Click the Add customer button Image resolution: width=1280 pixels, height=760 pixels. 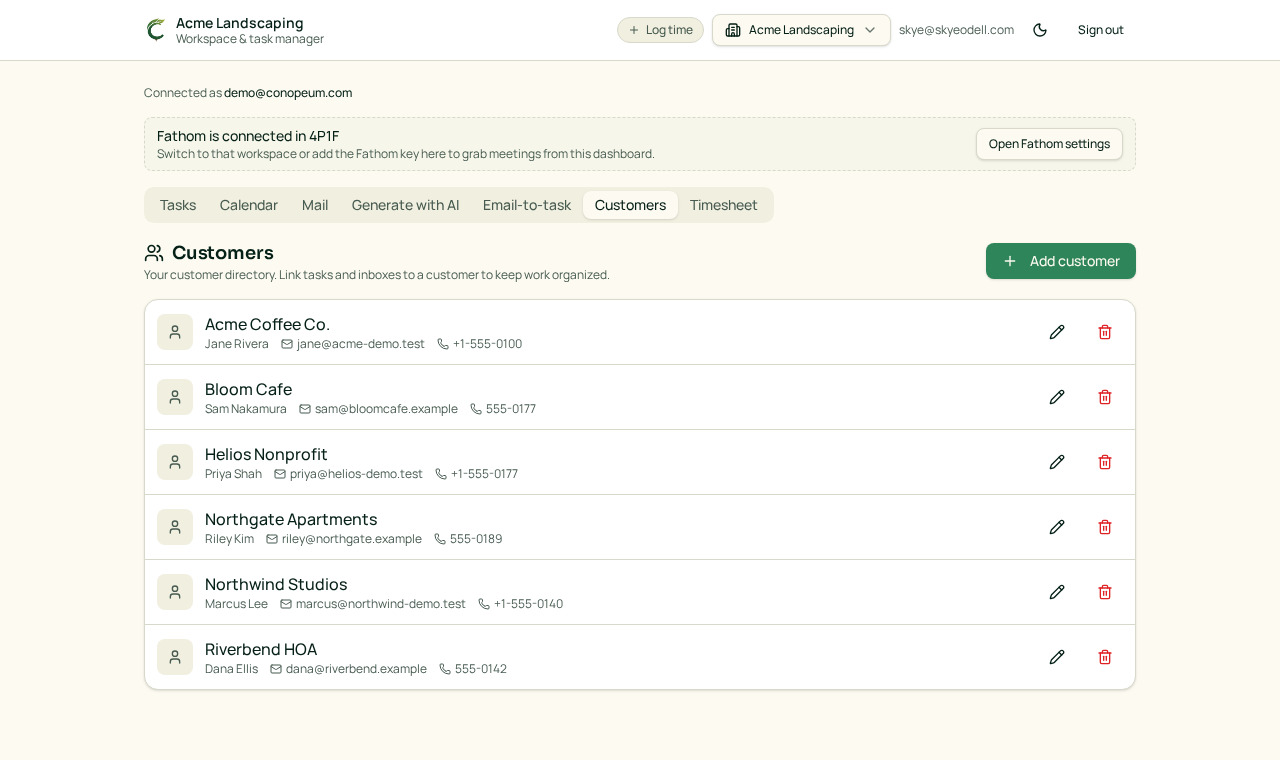click(1061, 261)
